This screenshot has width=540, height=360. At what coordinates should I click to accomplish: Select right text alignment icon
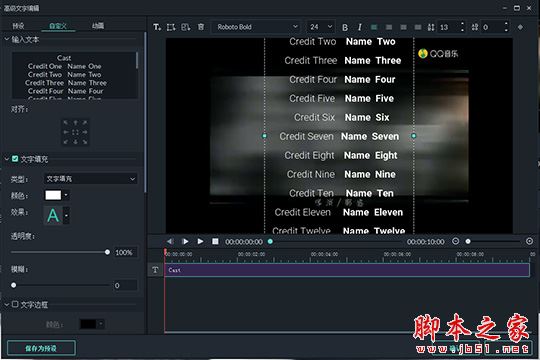tap(403, 27)
